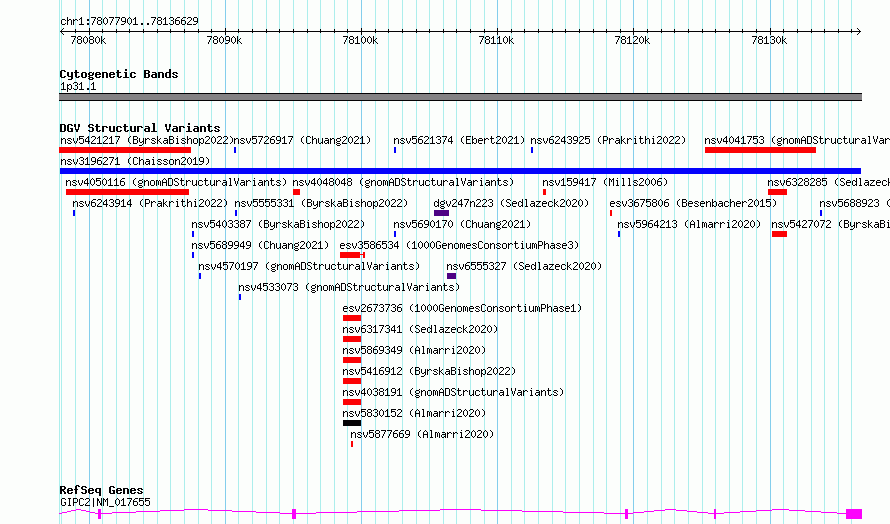This screenshot has height=524, width=890.
Task: Click the ruler's right arrow end
Action: click(x=859, y=32)
